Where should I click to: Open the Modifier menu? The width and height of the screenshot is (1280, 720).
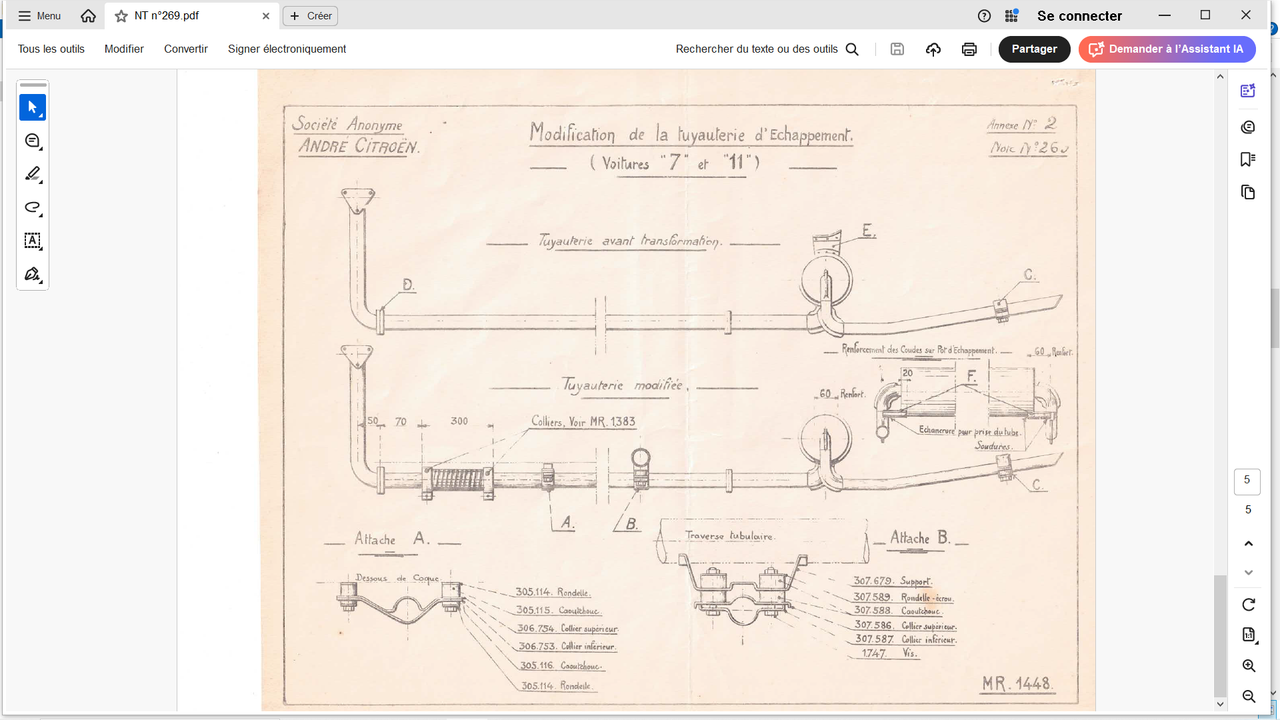124,49
